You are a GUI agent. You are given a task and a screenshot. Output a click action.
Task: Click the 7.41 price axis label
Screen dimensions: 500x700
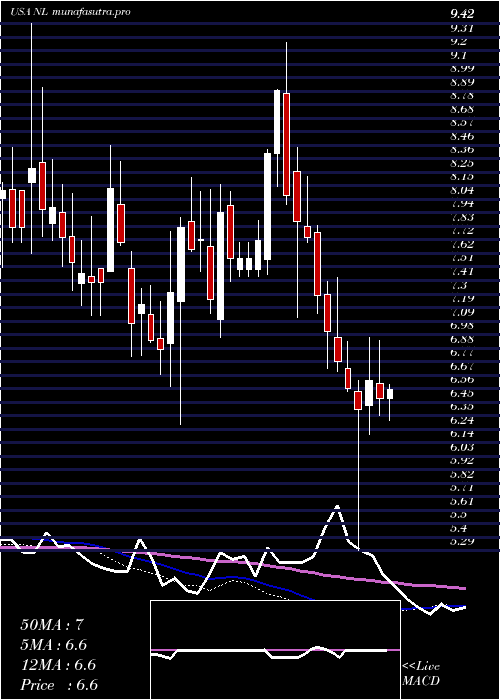(462, 271)
